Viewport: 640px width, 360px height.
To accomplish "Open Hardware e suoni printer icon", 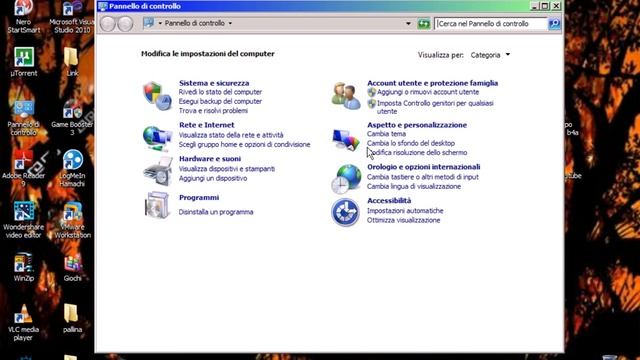I will (x=158, y=171).
